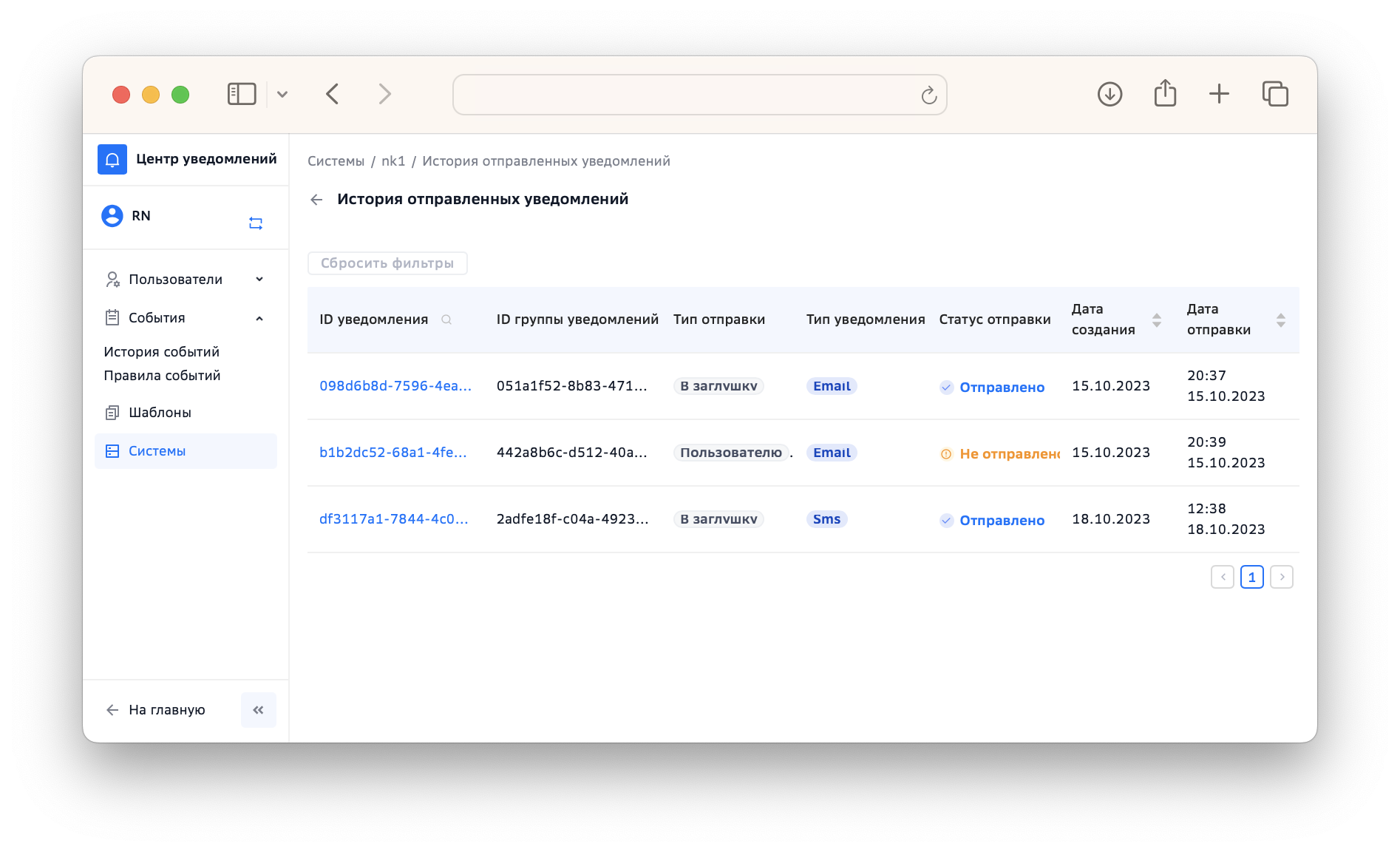
Task: Click group ID 442a8b6c-d512-40a...
Action: [x=572, y=453]
